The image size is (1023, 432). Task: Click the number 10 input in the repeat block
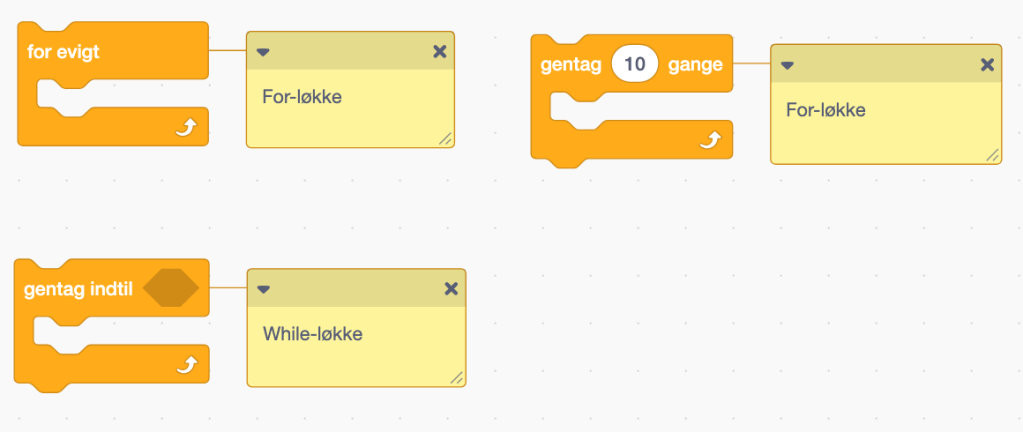click(x=635, y=65)
